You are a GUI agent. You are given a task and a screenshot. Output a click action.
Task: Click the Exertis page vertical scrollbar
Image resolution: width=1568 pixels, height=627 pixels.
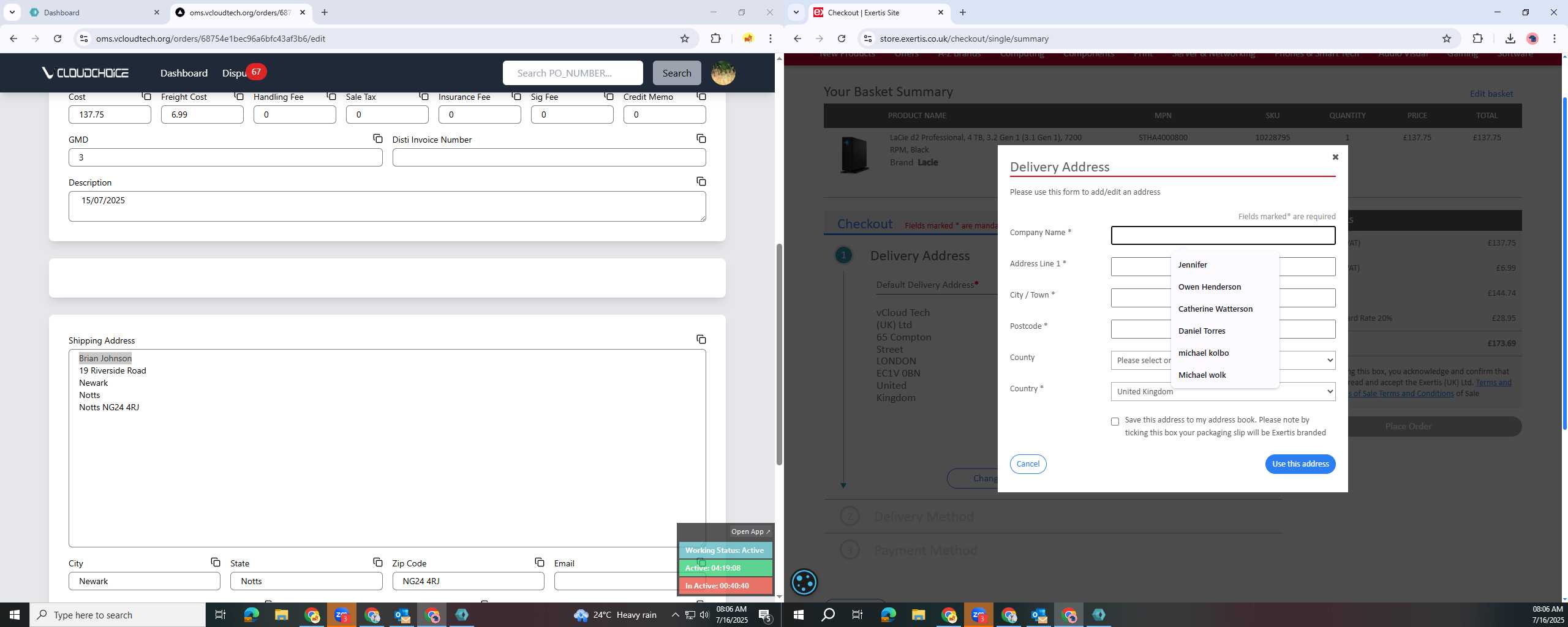(x=1564, y=263)
